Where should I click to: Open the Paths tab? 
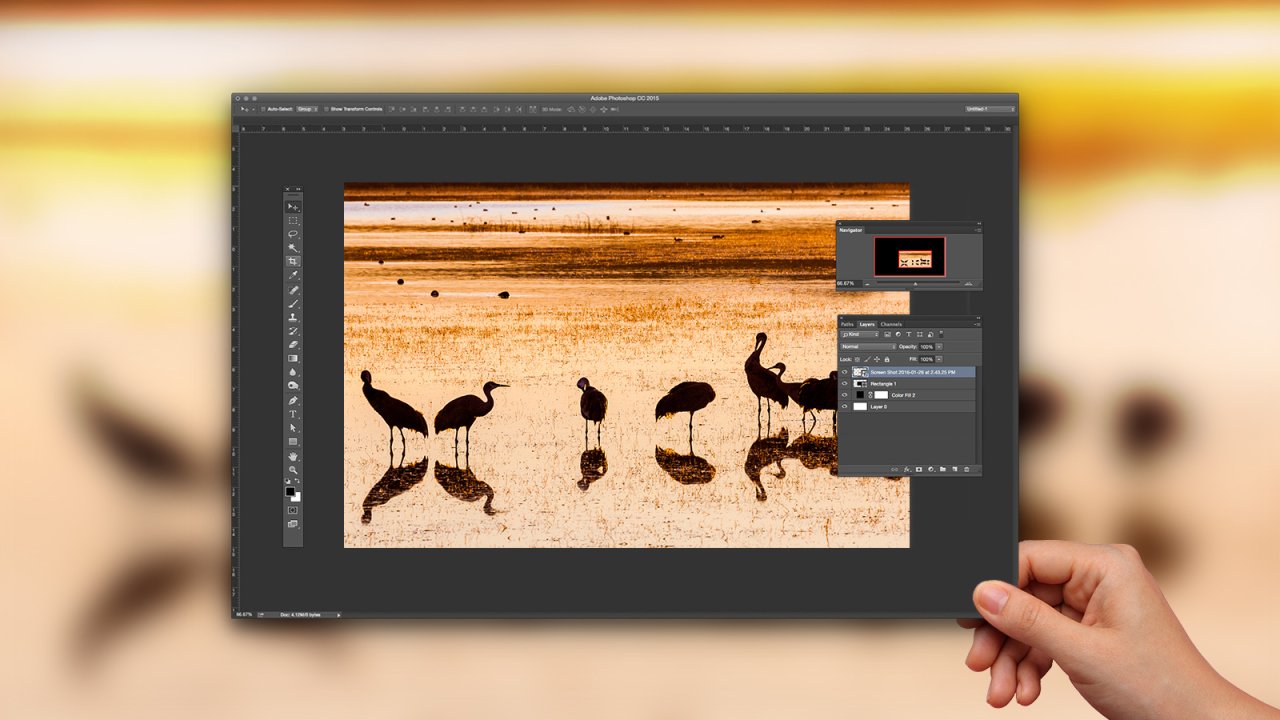point(846,324)
